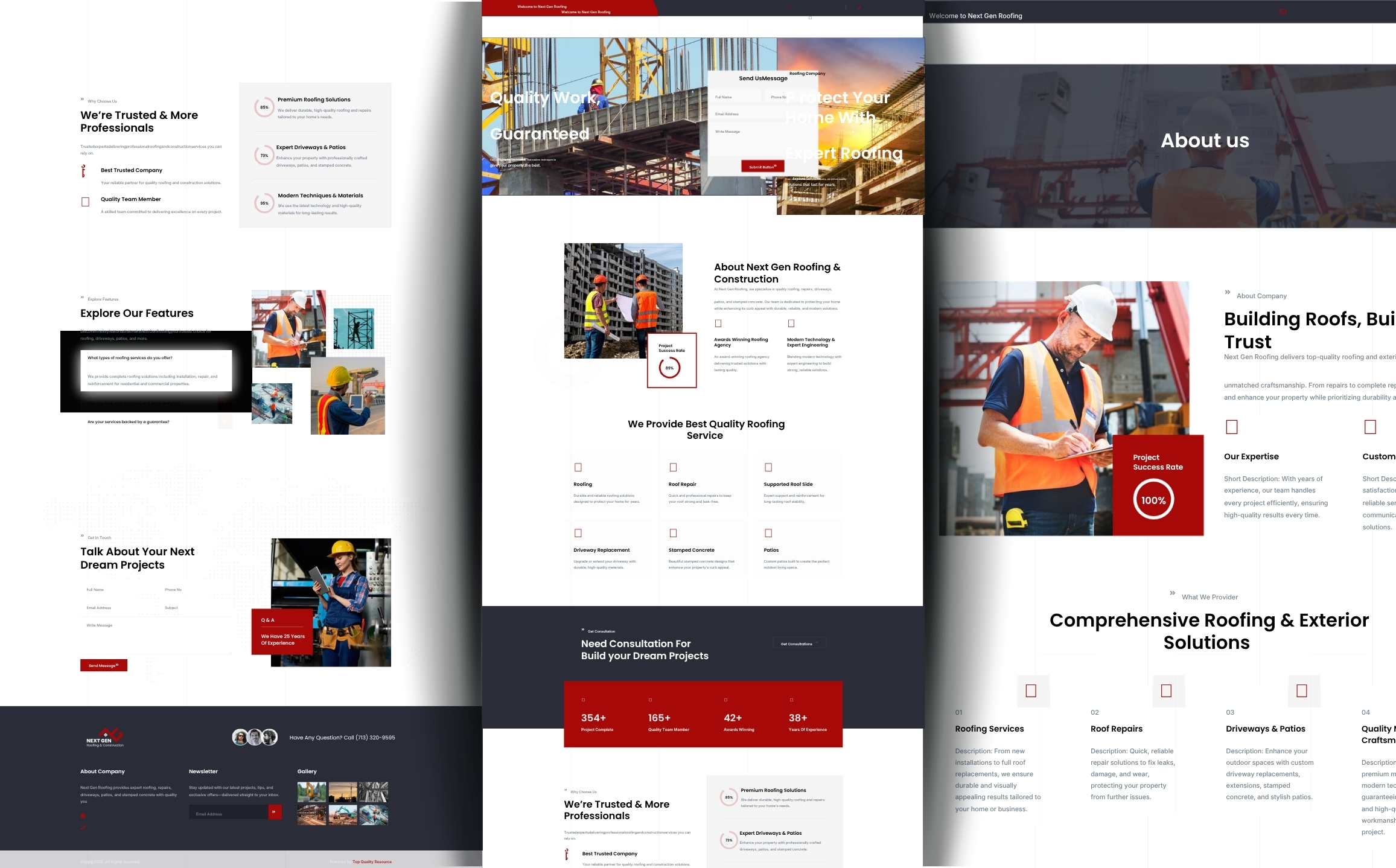Expand 'Are your services backed by a guarantee?' question
The image size is (1396, 868).
point(225,421)
